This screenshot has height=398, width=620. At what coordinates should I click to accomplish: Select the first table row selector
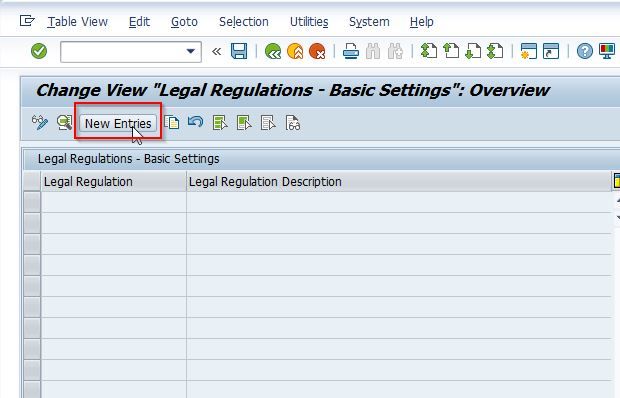point(32,202)
